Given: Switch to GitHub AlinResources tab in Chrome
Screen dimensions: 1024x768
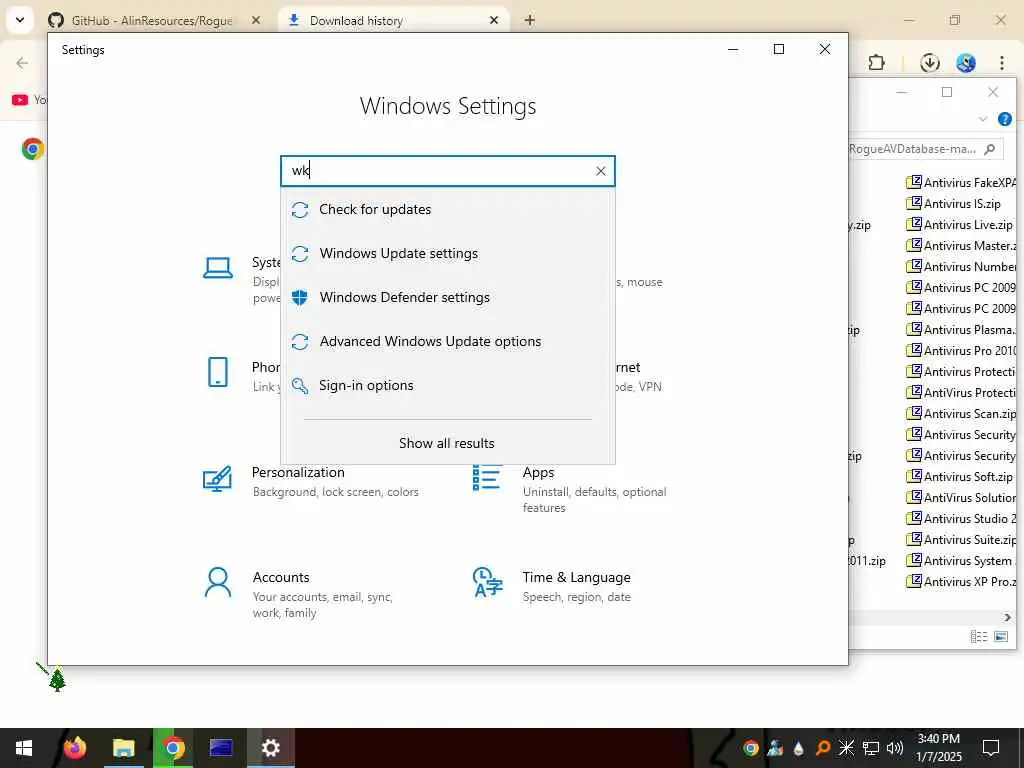Looking at the screenshot, I should click(x=153, y=20).
